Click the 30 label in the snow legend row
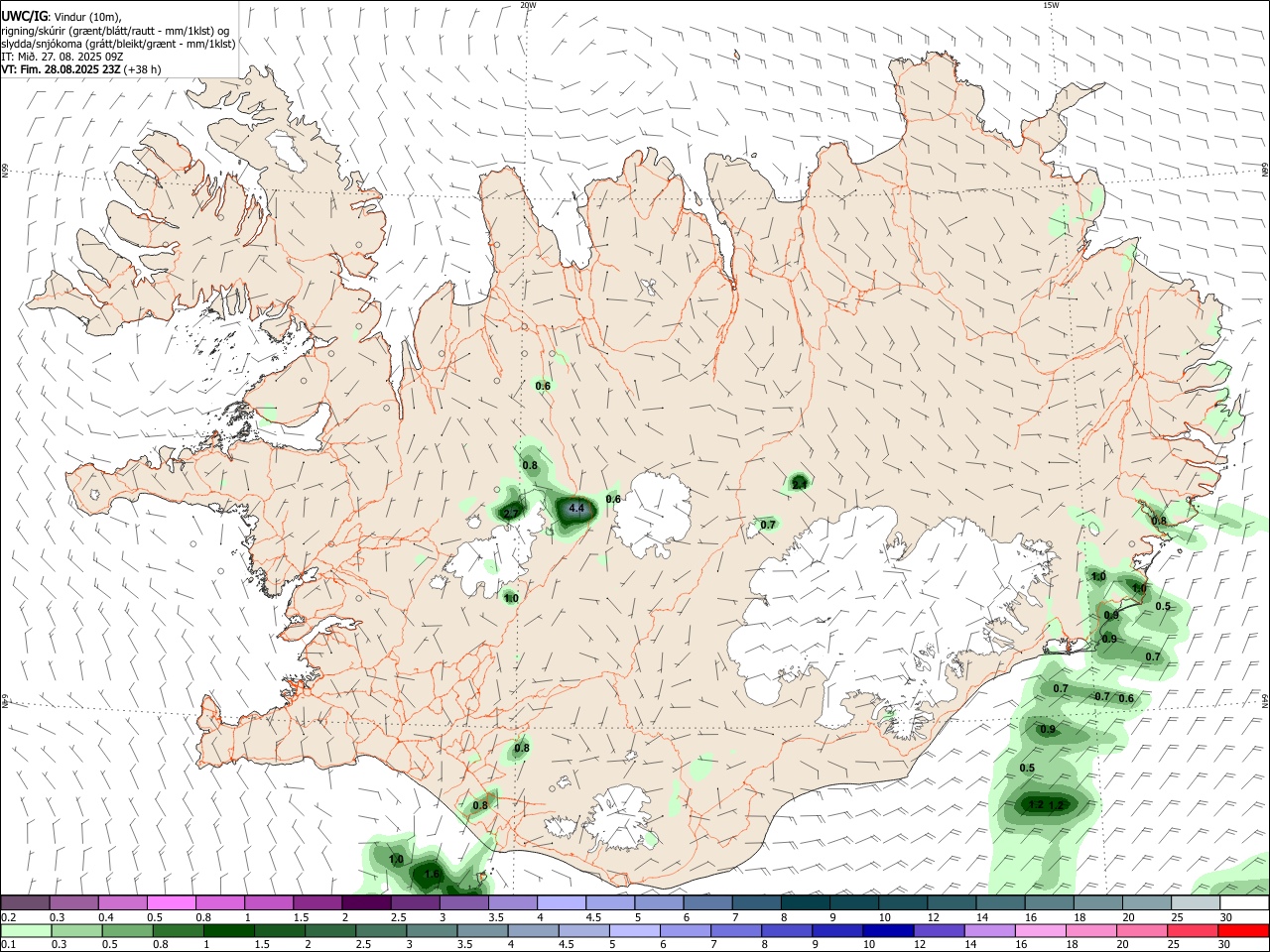Viewport: 1270px width, 952px height. 1225,917
